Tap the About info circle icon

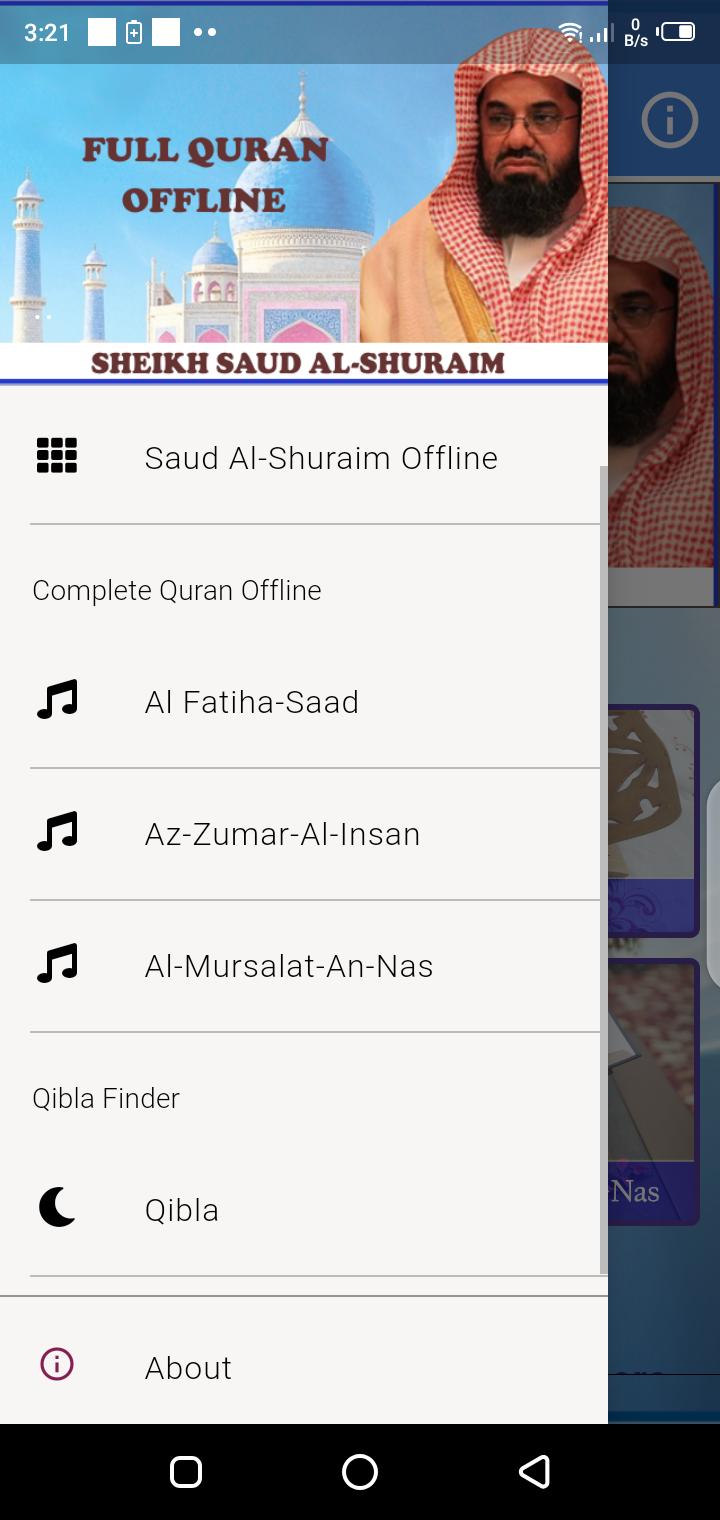point(57,1364)
